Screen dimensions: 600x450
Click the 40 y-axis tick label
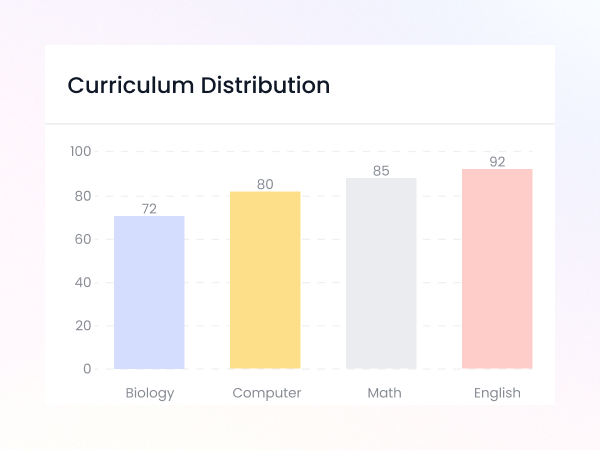(82, 282)
